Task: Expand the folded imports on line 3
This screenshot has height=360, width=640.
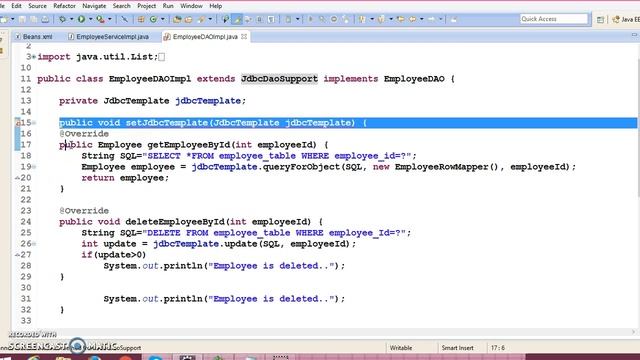Action: click(34, 57)
